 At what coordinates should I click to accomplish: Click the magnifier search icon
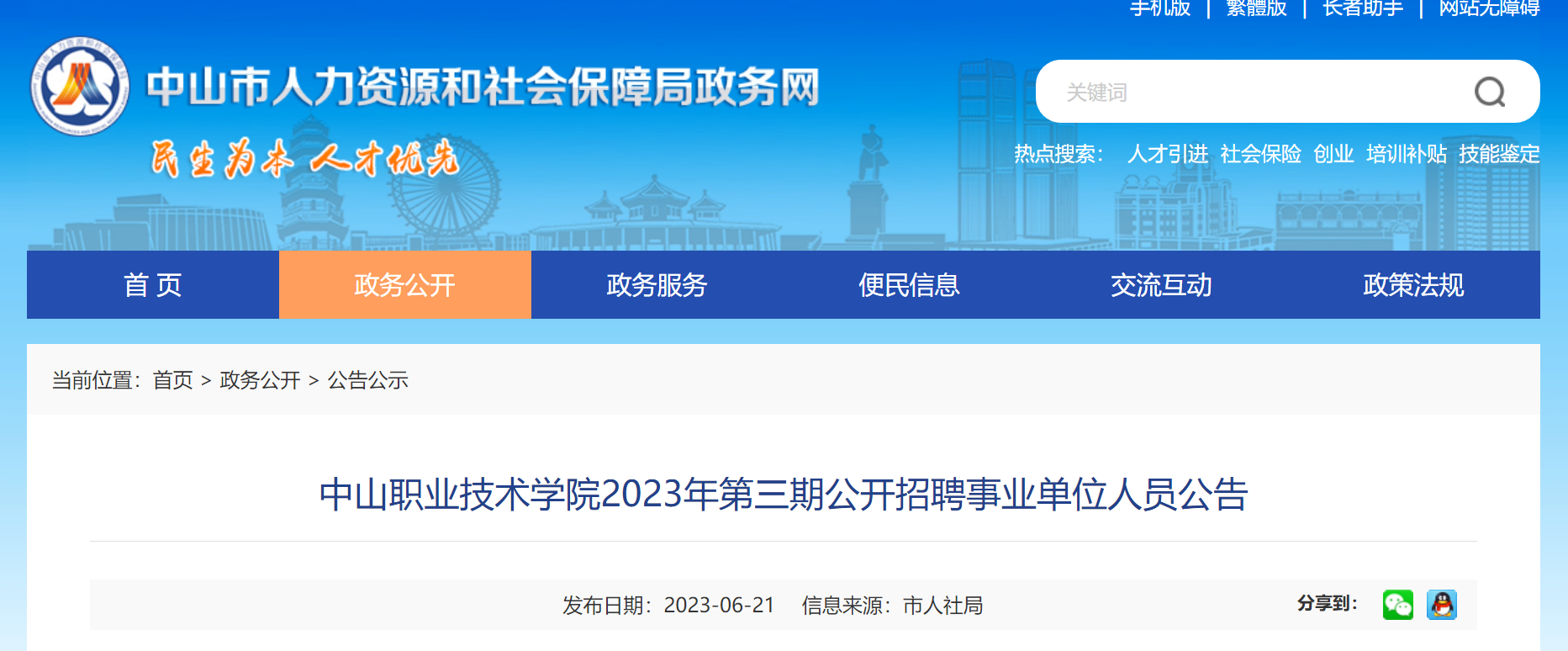(x=1489, y=92)
